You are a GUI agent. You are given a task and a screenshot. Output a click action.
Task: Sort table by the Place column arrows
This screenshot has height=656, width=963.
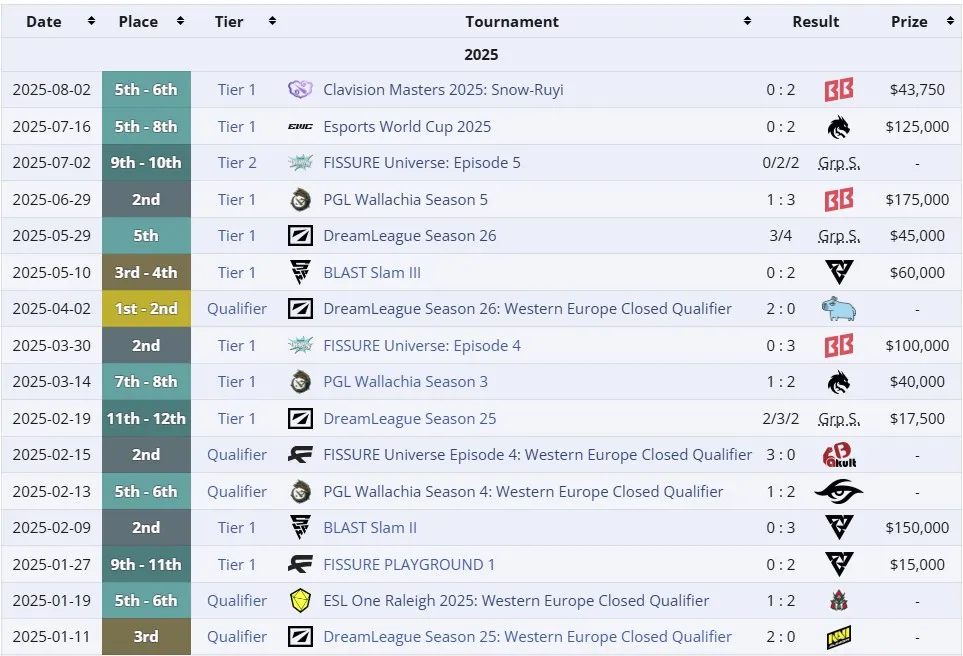click(181, 21)
